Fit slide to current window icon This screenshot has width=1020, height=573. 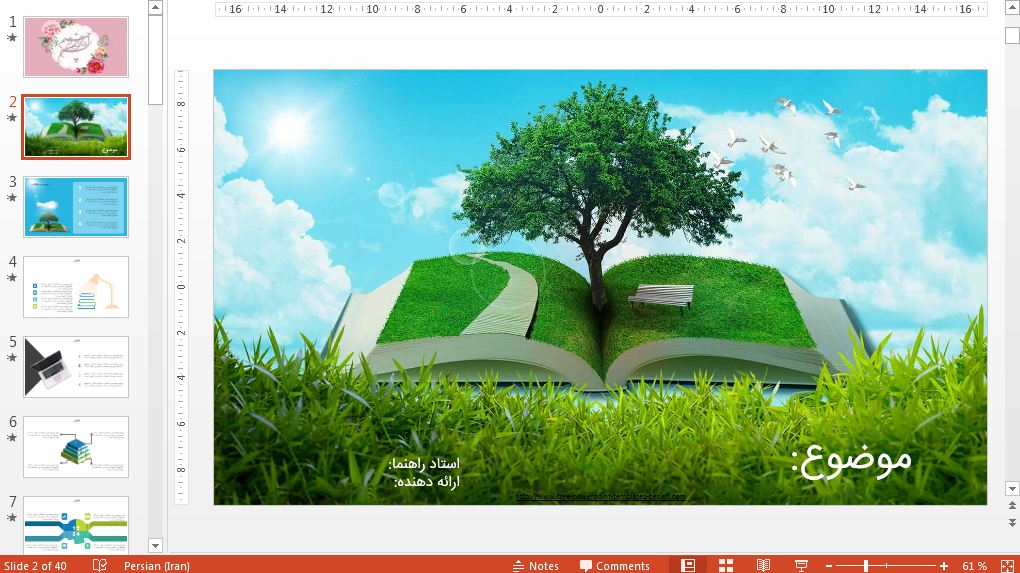pos(1007,566)
